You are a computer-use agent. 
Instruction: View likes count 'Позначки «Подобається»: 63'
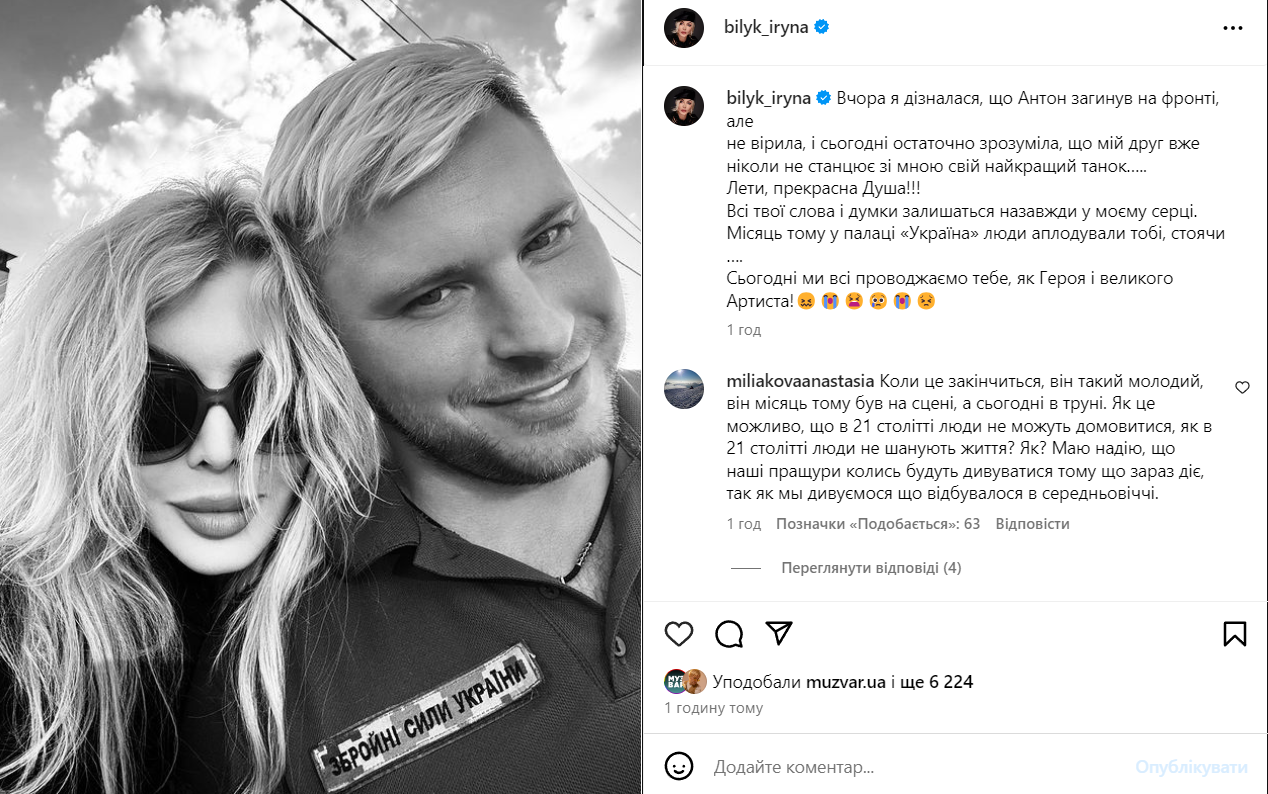pos(878,524)
